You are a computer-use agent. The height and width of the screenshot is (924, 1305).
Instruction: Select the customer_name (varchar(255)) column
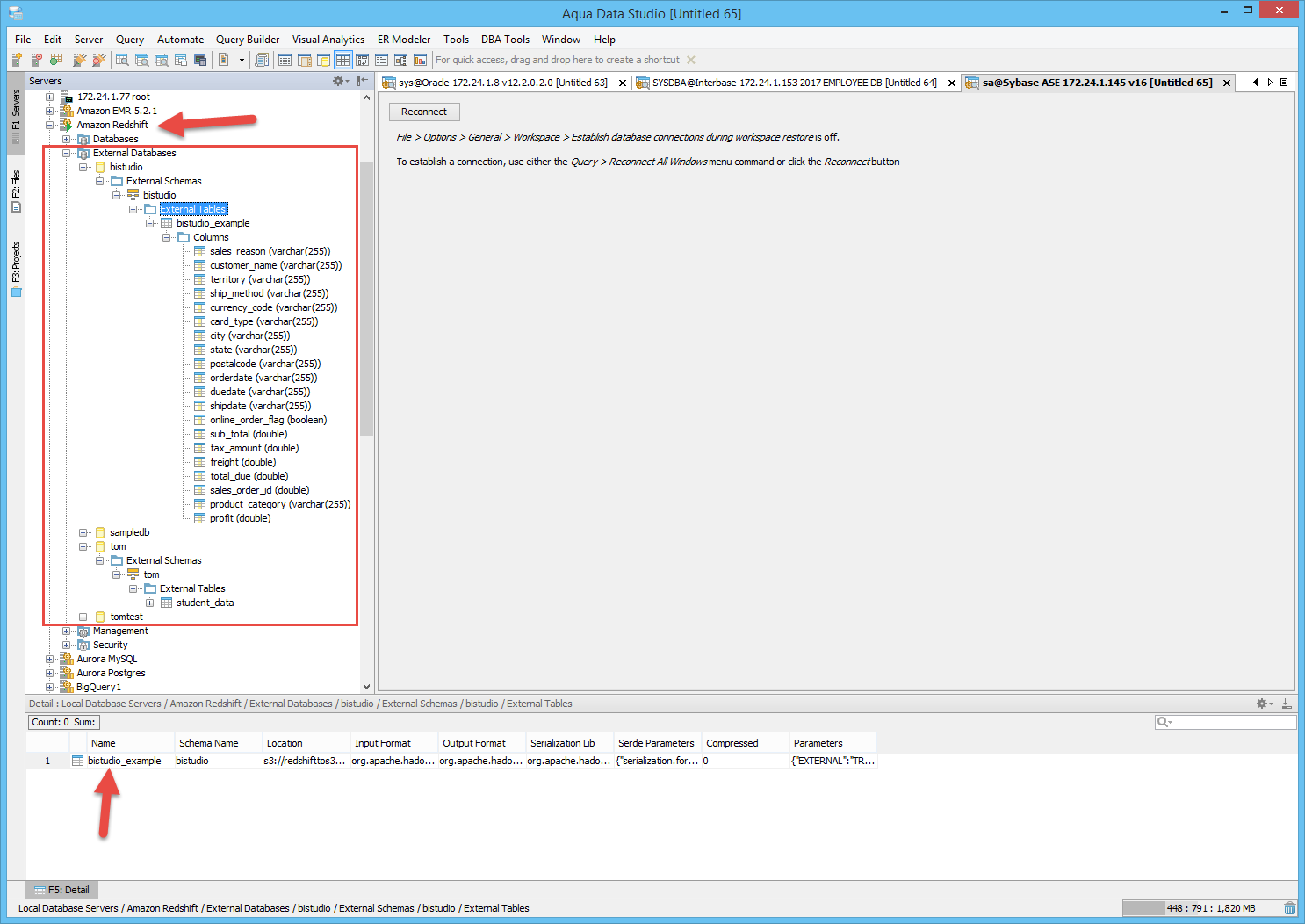coord(276,265)
